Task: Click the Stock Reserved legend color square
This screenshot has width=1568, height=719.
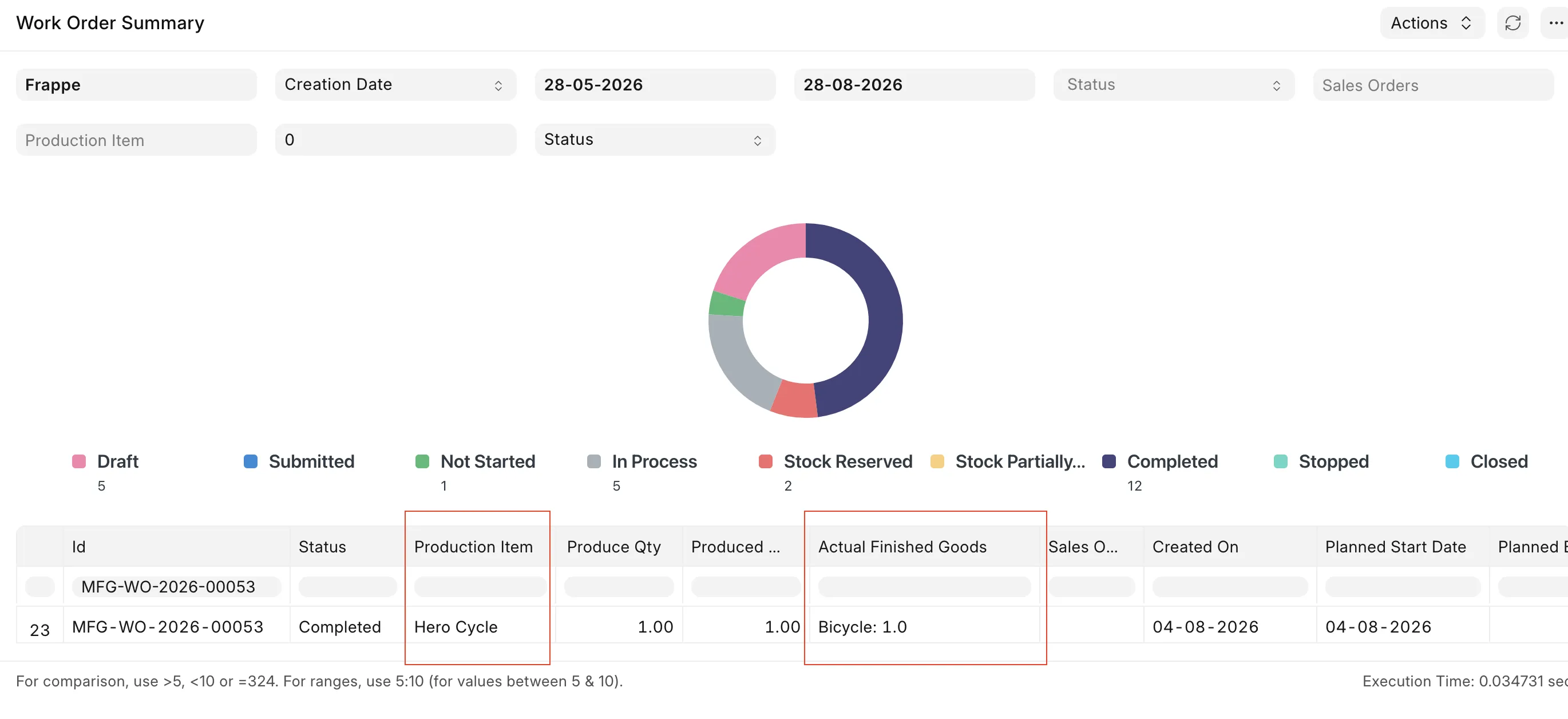Action: (x=765, y=461)
